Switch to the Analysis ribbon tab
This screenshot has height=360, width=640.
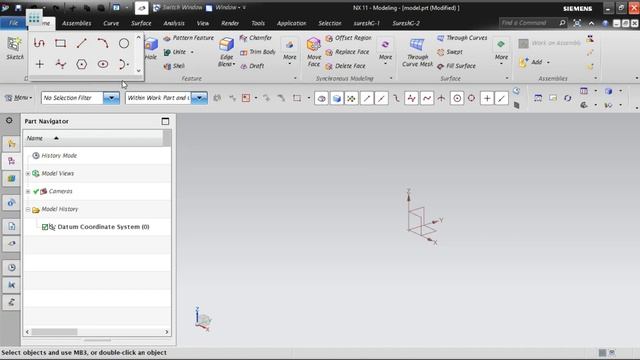tap(174, 23)
